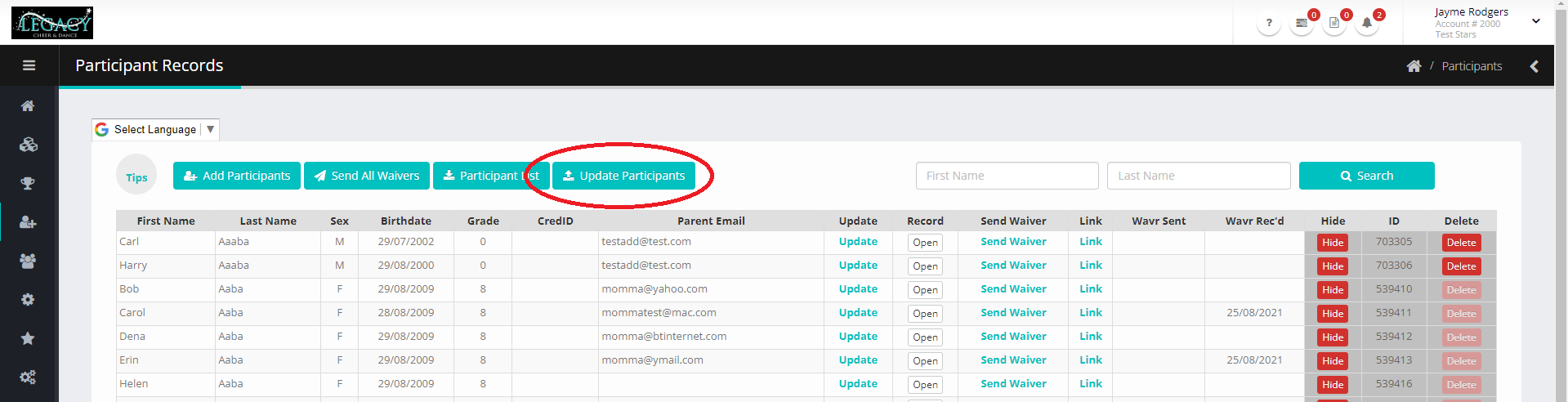Screen dimensions: 1568x402
Task: Open the notifications bell icon
Action: pyautogui.click(x=1367, y=23)
